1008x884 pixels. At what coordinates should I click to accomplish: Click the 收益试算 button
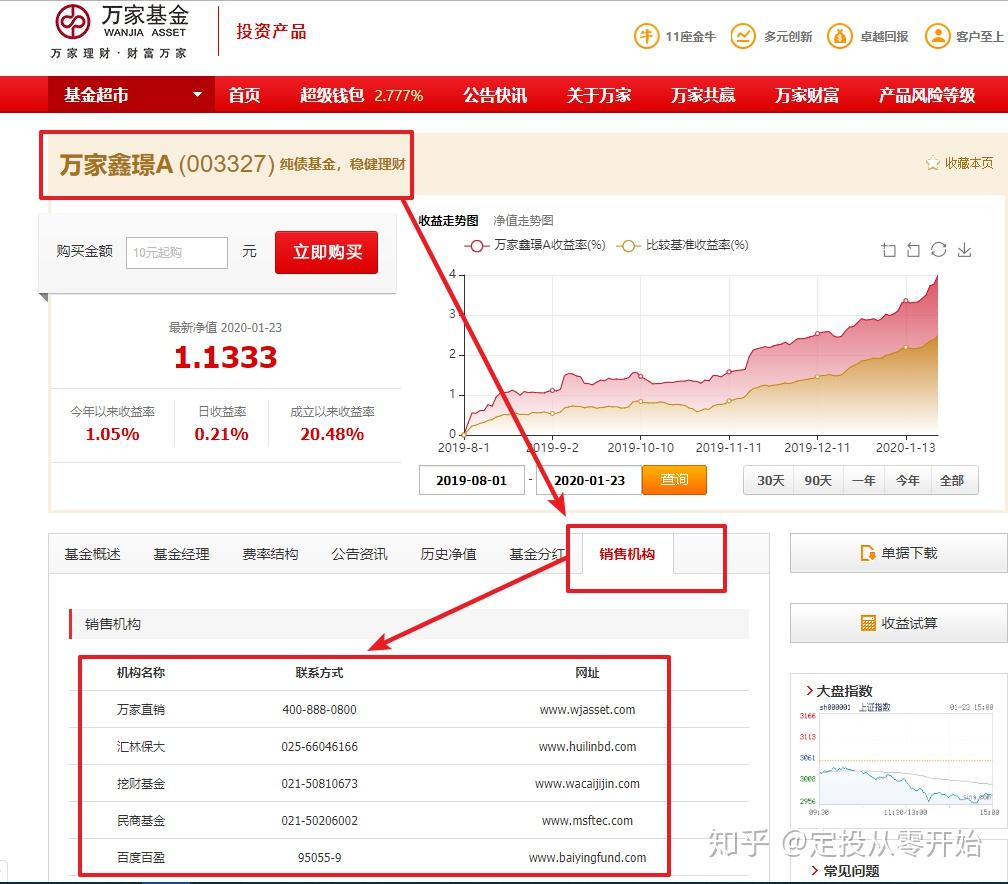pos(899,623)
